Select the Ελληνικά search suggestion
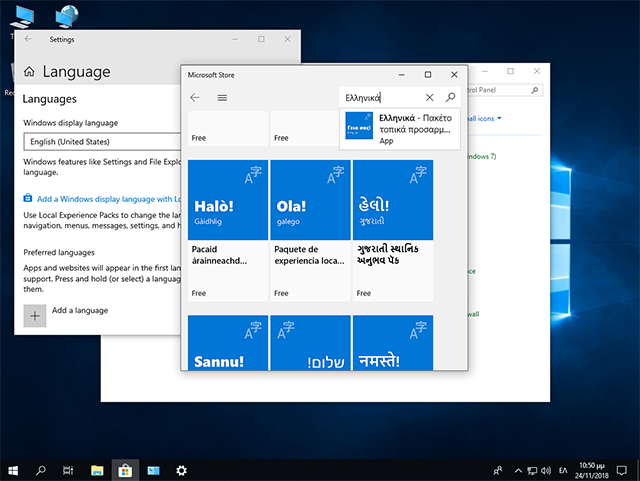 click(x=400, y=129)
